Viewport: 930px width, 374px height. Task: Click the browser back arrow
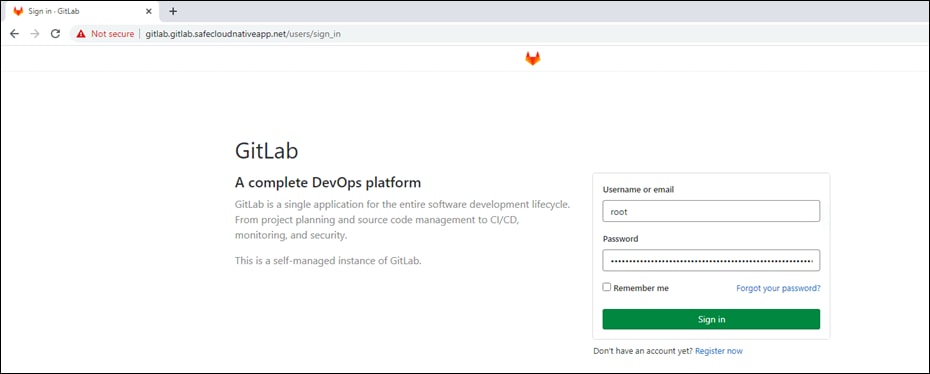point(14,34)
